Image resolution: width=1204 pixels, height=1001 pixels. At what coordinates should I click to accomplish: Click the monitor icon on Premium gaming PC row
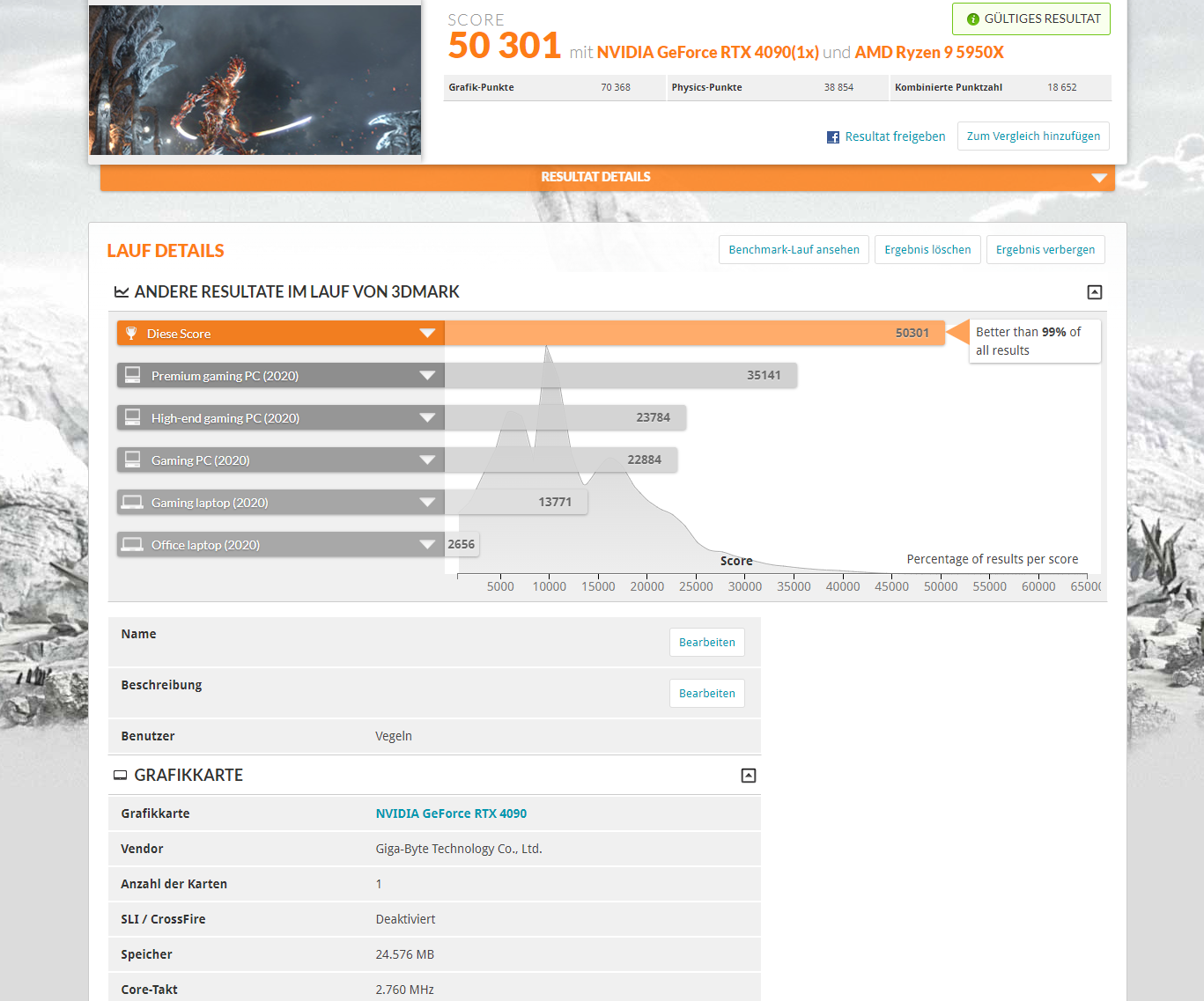pyautogui.click(x=133, y=374)
